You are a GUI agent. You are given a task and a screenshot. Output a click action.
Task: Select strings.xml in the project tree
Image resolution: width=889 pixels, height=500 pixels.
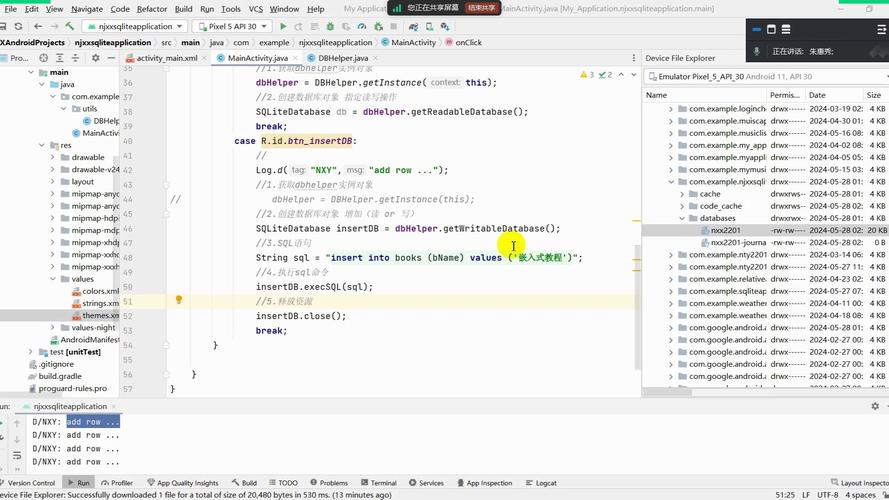coord(96,303)
